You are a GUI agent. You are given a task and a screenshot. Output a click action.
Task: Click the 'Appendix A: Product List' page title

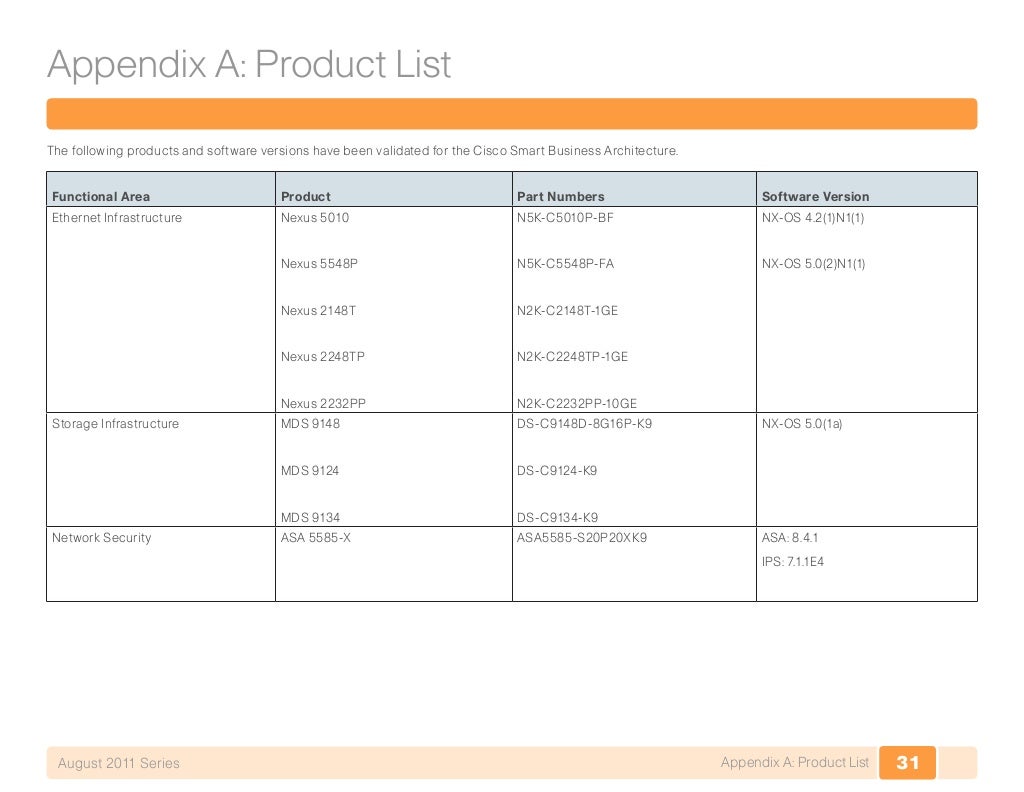249,65
